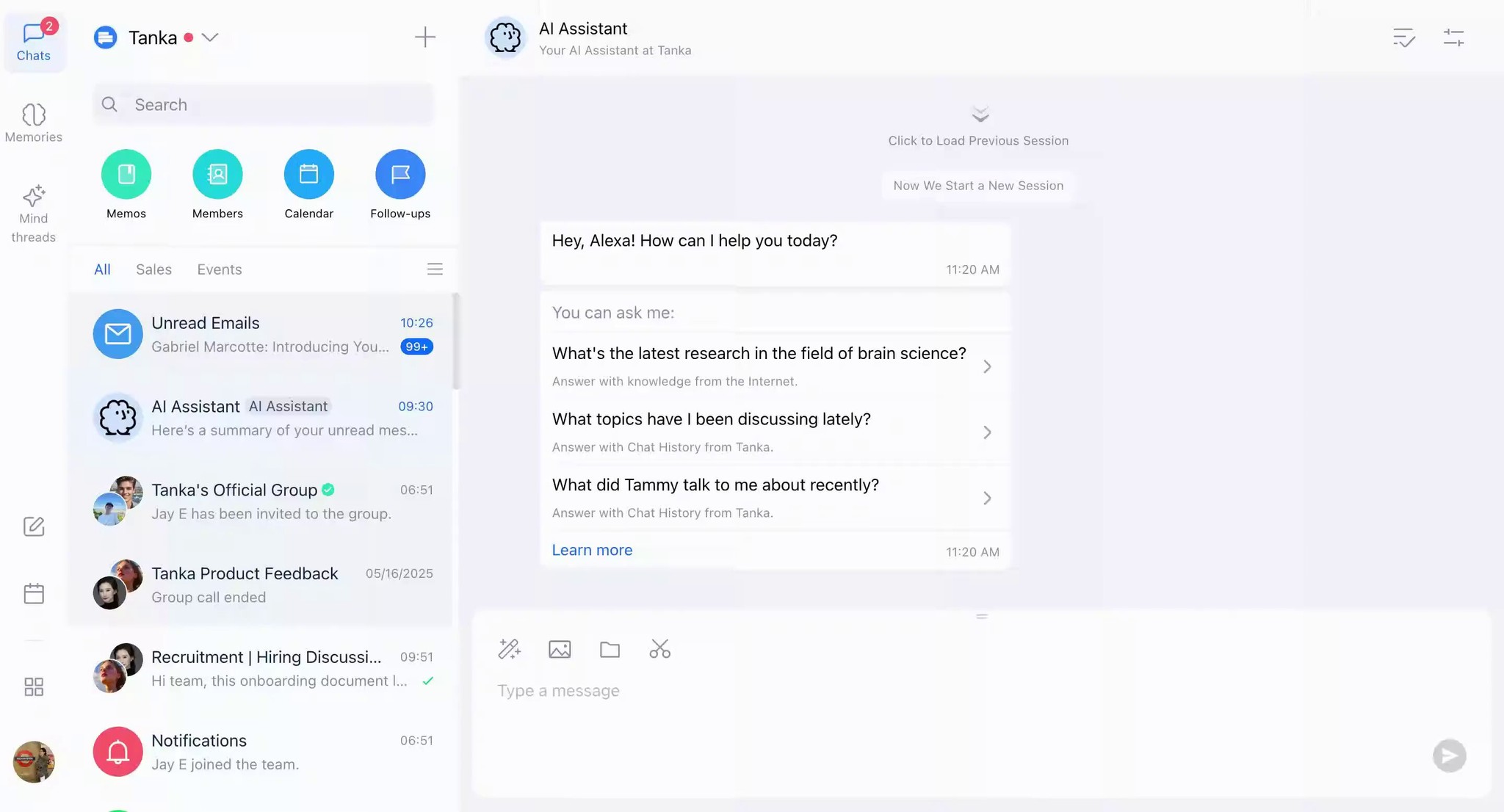The height and width of the screenshot is (812, 1504).
Task: Click the magic wand message tool
Action: 509,650
